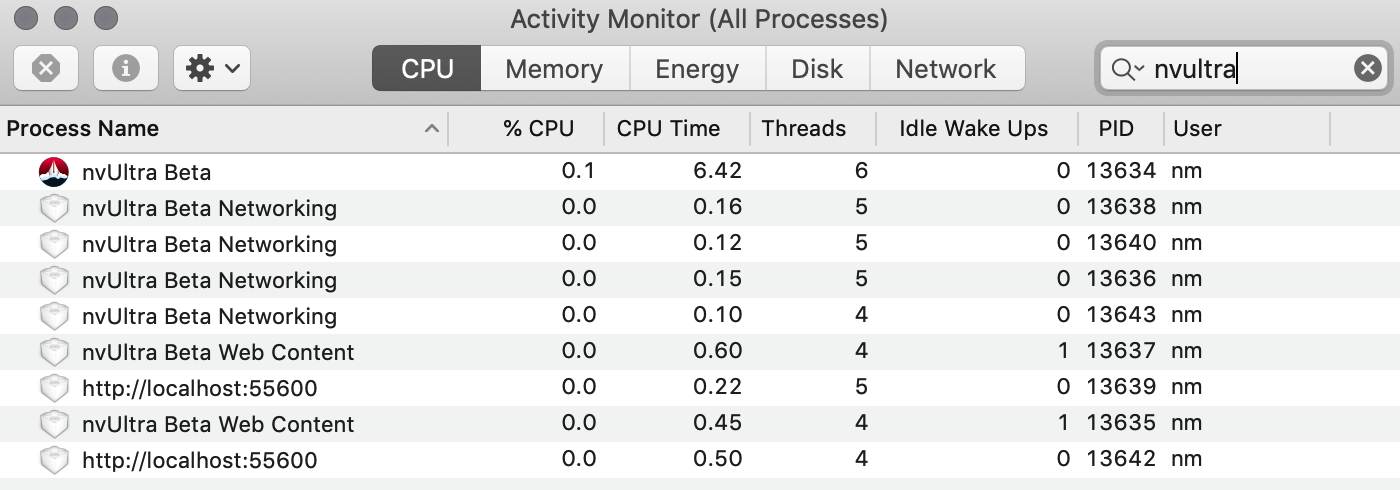Sort by the PID column header
This screenshot has height=490, width=1400.
(x=1116, y=129)
